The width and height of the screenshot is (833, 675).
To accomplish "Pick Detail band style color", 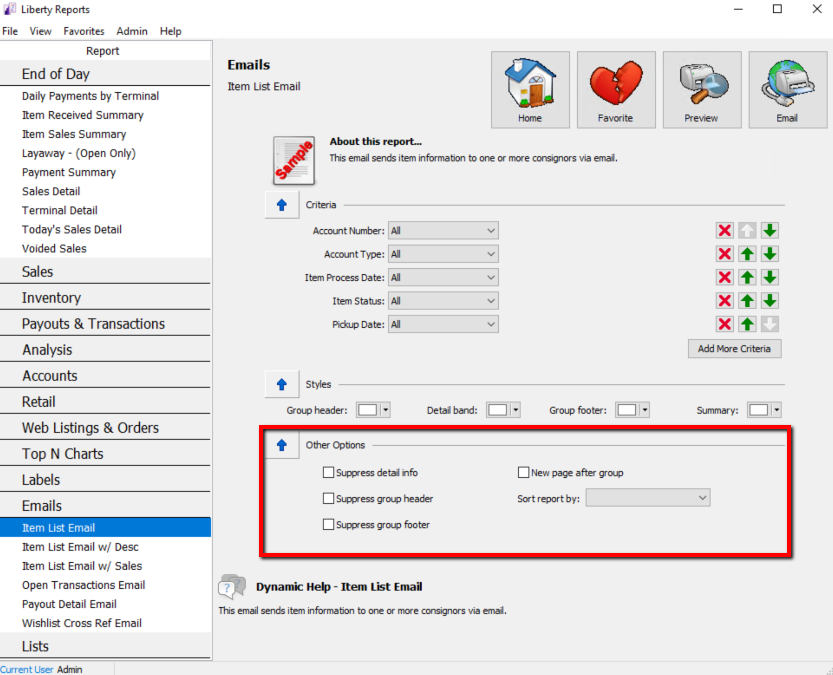I will [x=503, y=410].
